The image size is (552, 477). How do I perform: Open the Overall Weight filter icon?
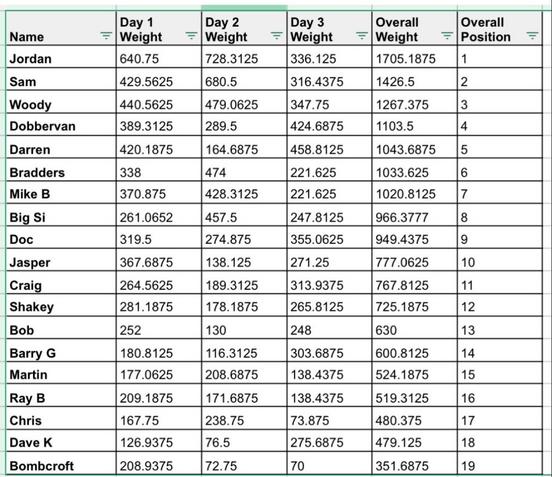pyautogui.click(x=447, y=35)
